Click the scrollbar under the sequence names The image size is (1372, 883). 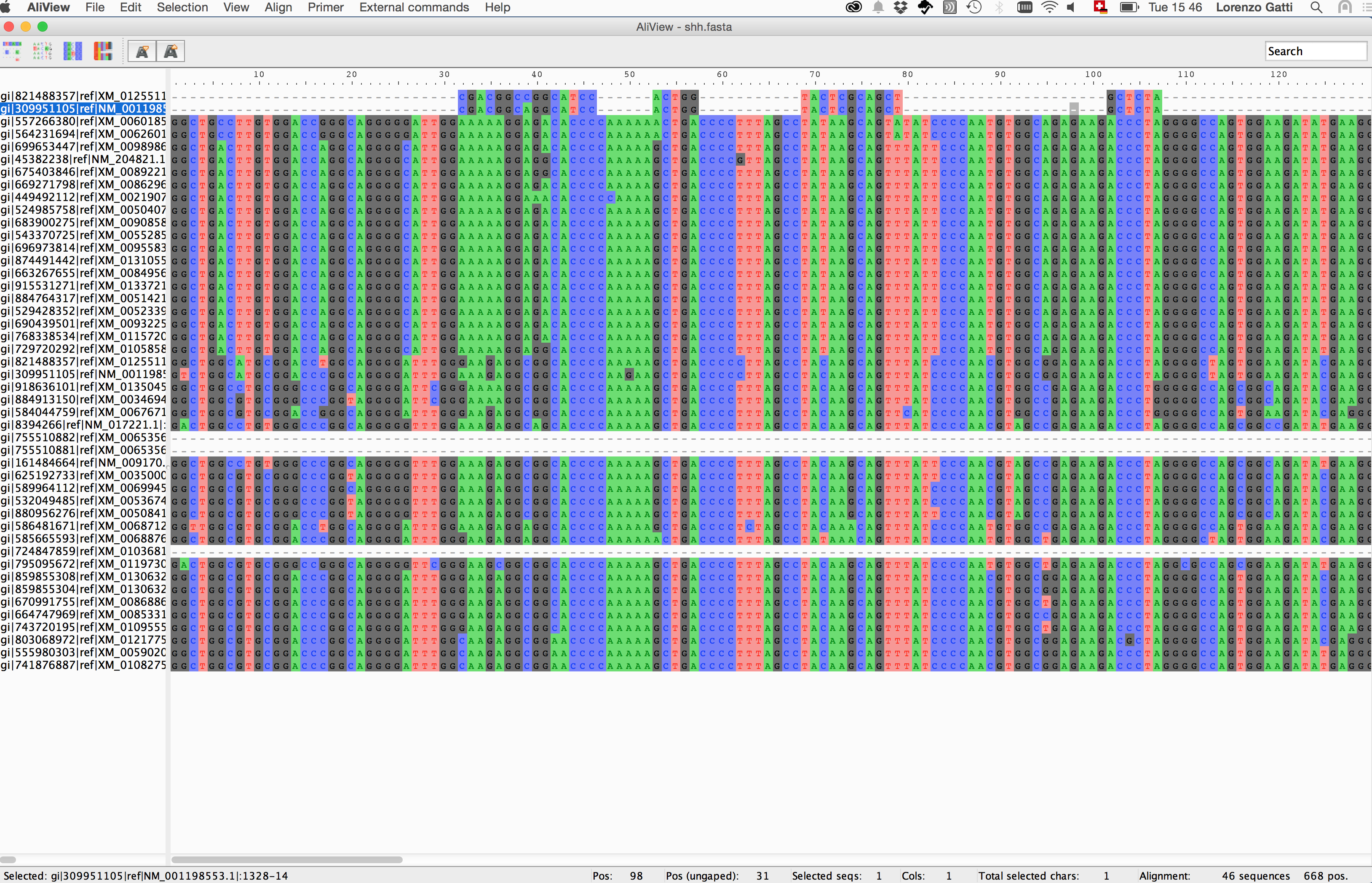(8, 859)
